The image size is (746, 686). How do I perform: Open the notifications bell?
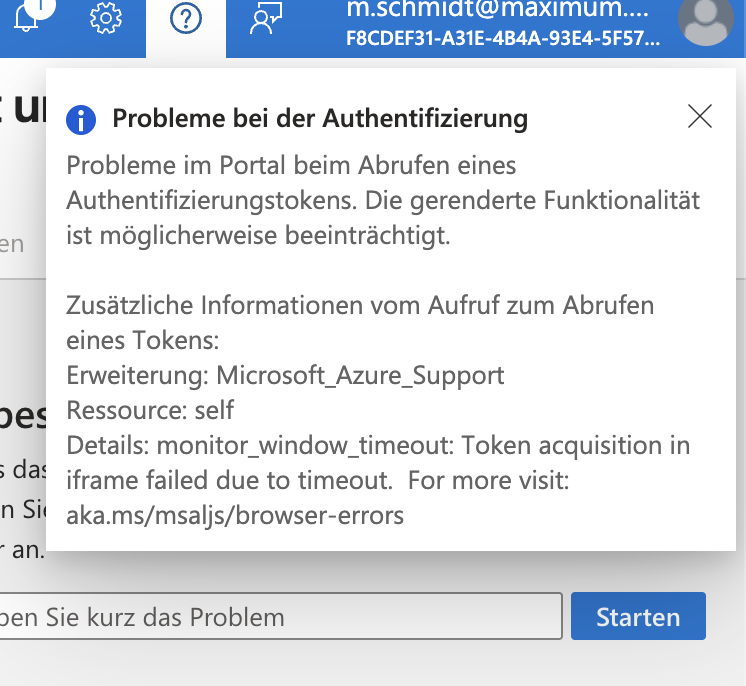(25, 19)
